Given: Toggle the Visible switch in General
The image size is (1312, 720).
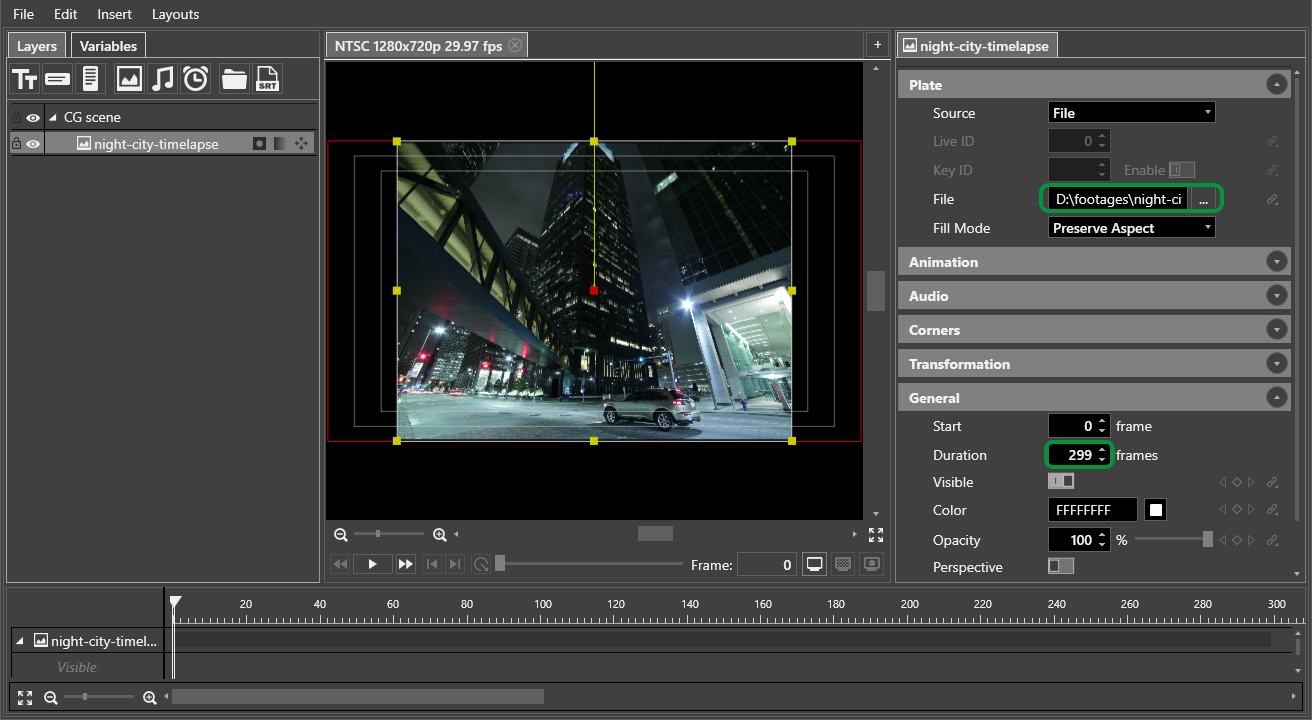Looking at the screenshot, I should [1061, 481].
